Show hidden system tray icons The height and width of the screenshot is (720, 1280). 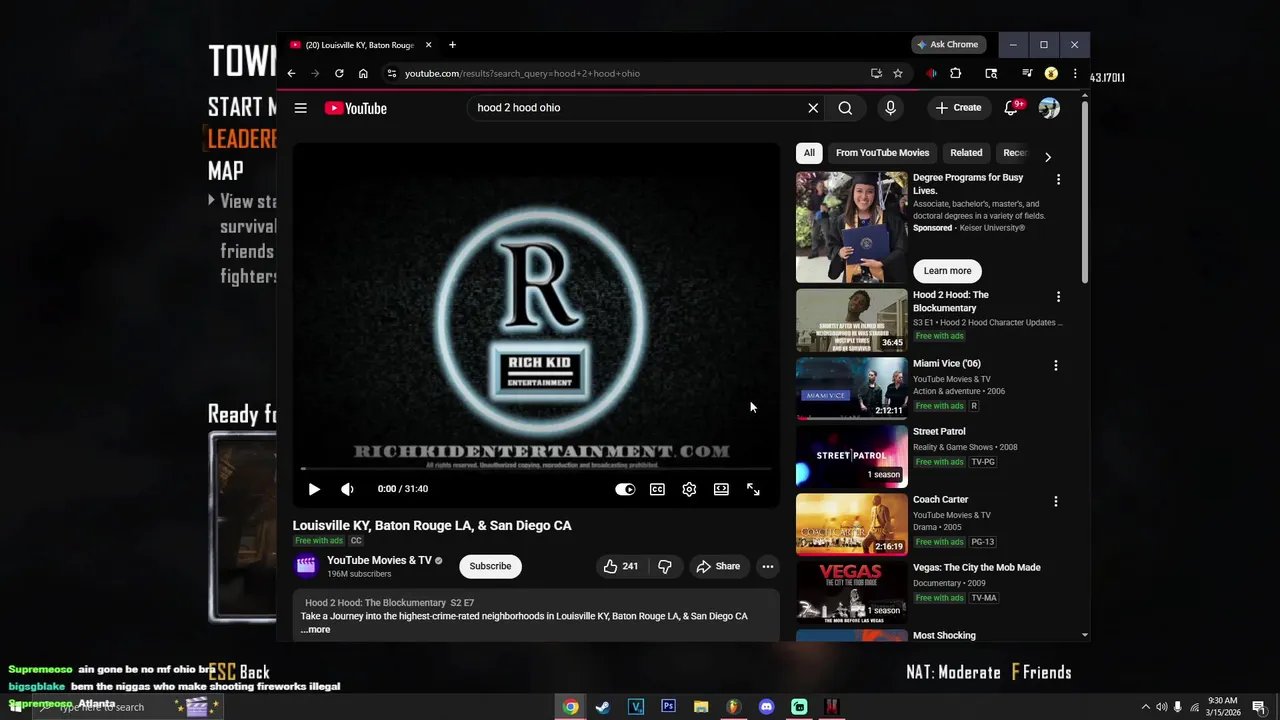1146,707
